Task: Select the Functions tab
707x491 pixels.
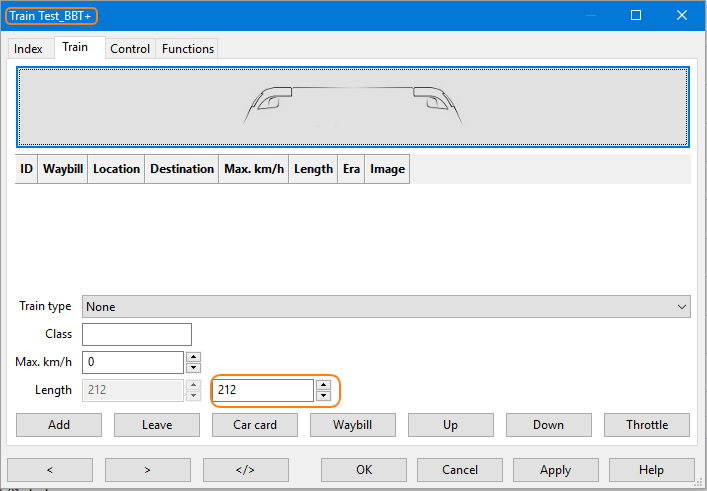Action: 188,48
